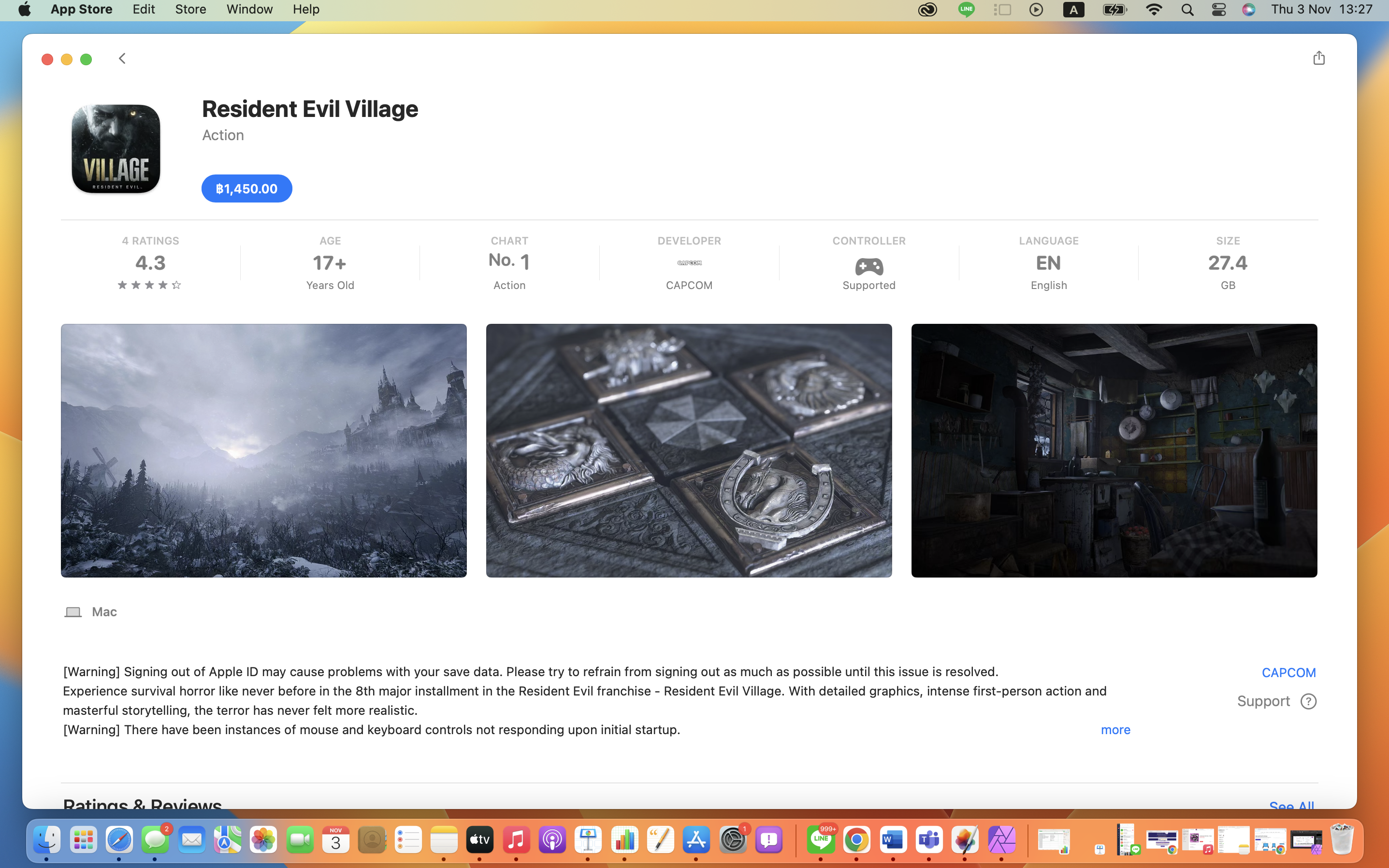Buy the game for ฿1,450.00

coord(246,189)
